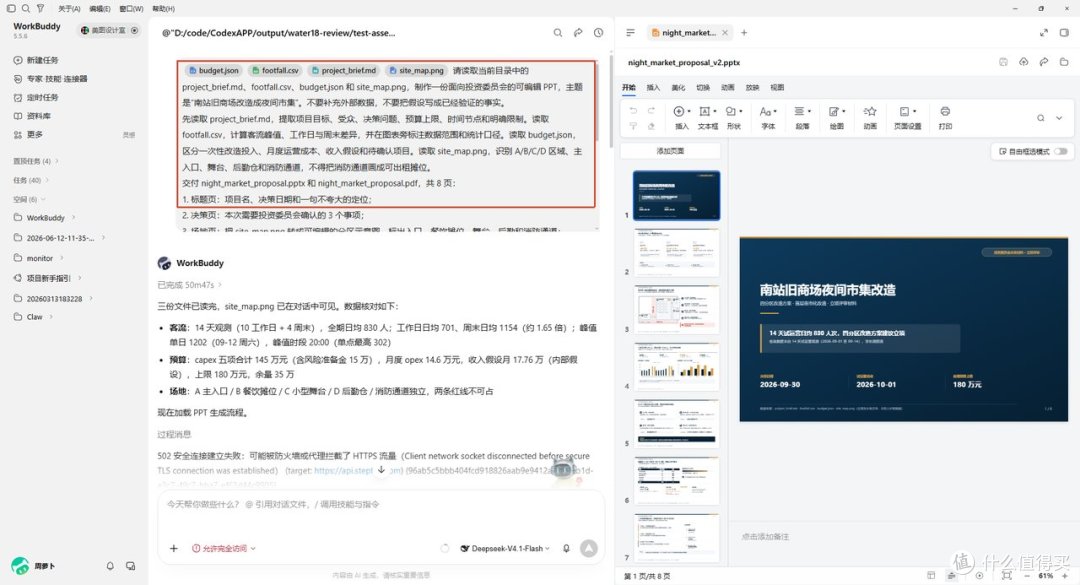Open Claw folder in sidebar
The width and height of the screenshot is (1080, 585).
(x=34, y=317)
